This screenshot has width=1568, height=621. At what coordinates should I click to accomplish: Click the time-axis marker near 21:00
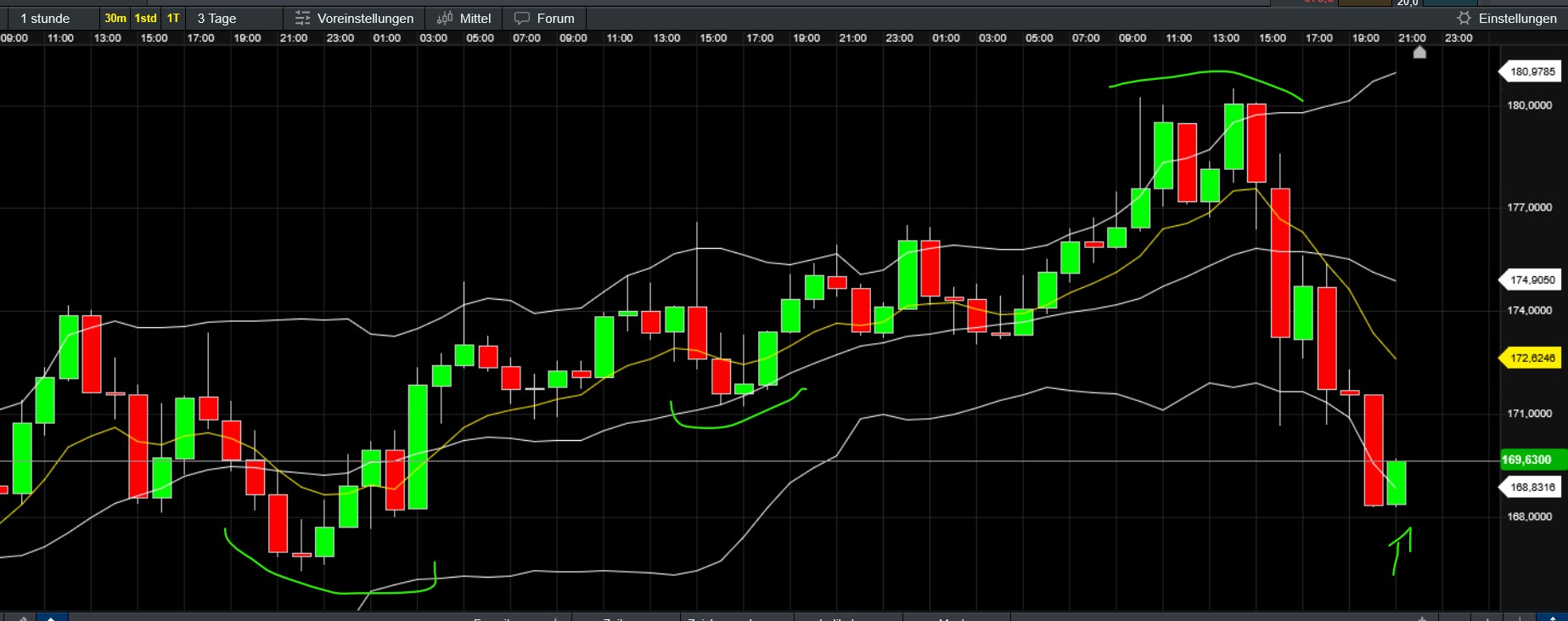click(1419, 53)
